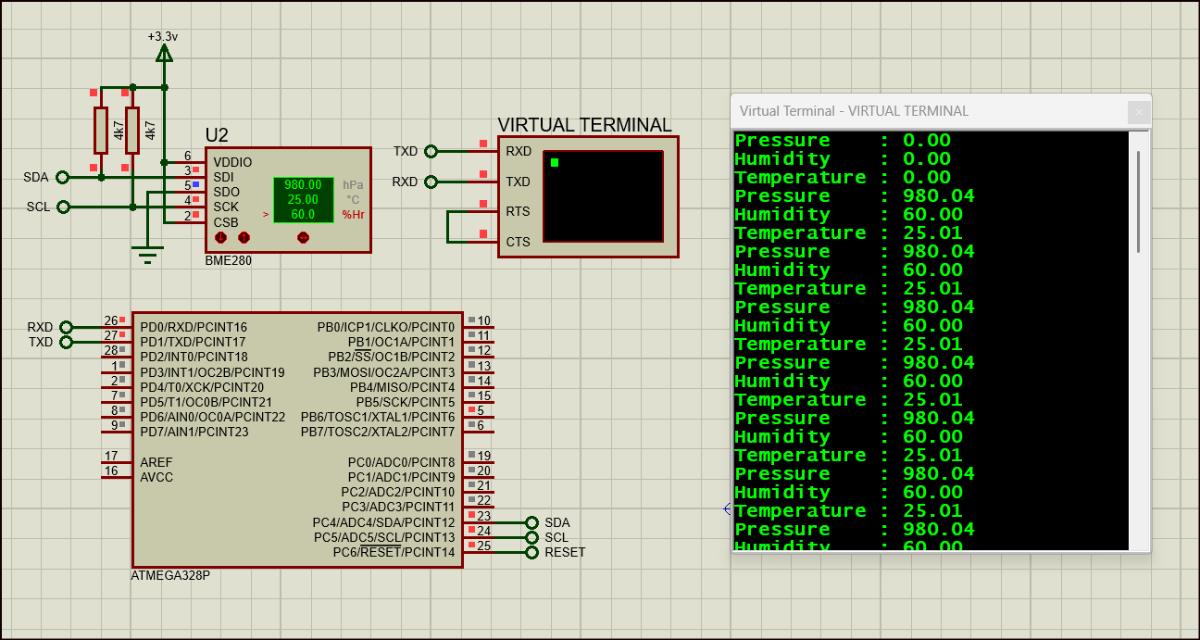Click the SDA terminal beside the resistors
This screenshot has height=640, width=1200.
(x=62, y=177)
